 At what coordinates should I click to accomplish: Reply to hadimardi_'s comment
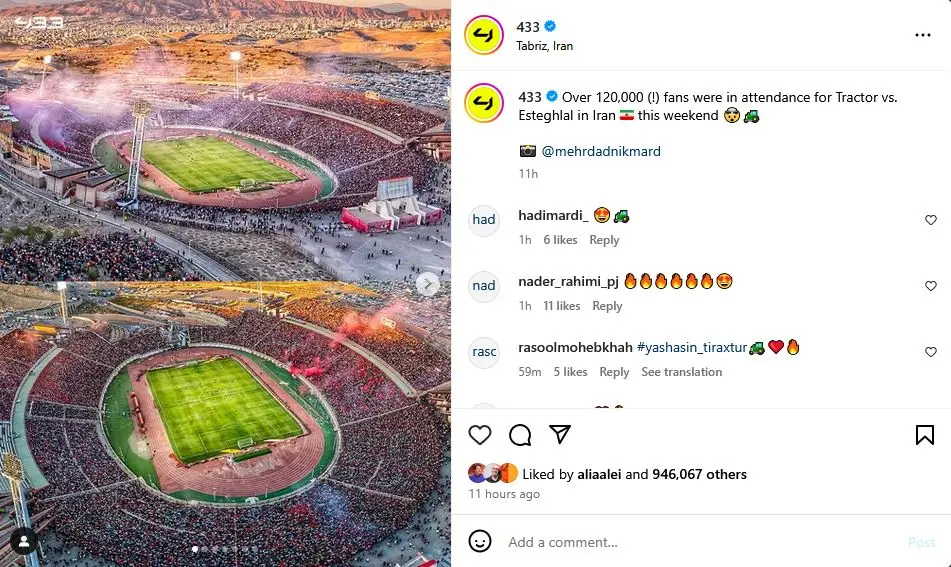[604, 240]
